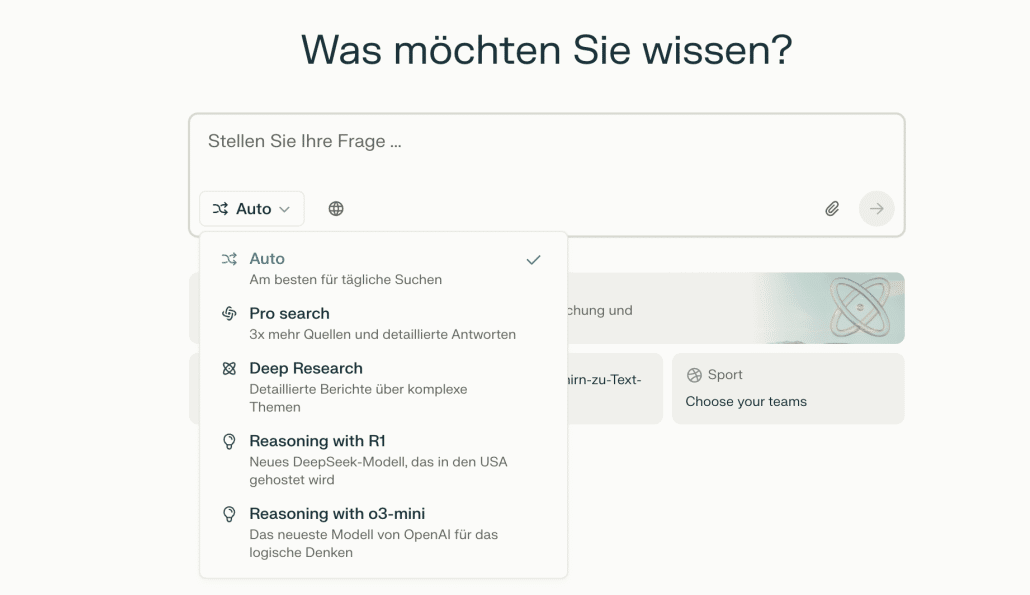Click the globe sources icon
1030x595 pixels.
coord(336,208)
